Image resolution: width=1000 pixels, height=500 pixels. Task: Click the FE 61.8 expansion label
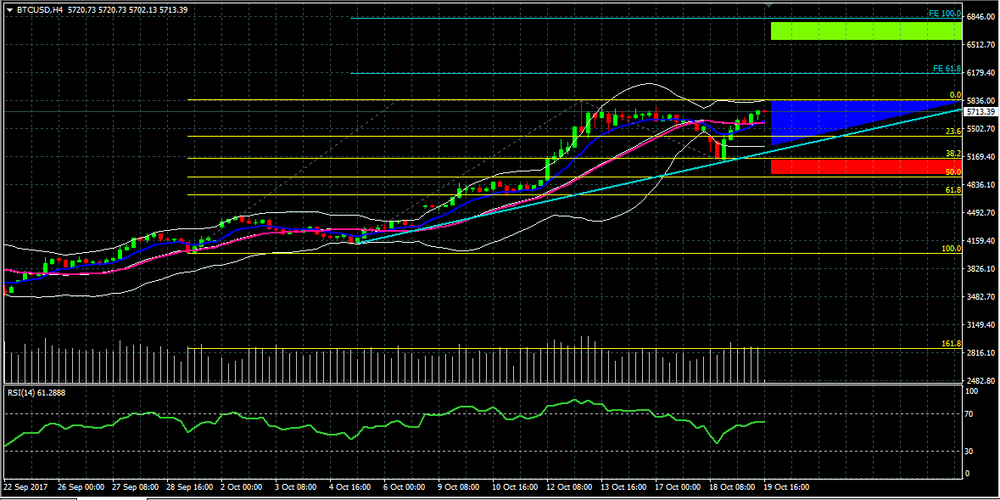[946, 69]
